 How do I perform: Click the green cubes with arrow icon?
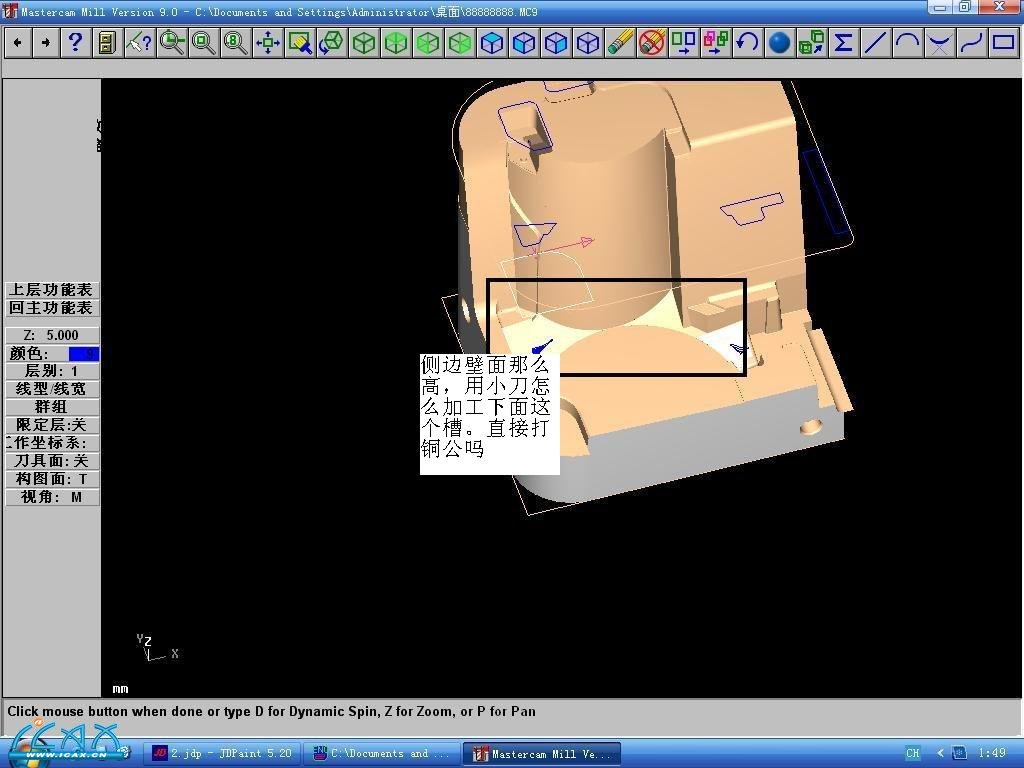coord(811,43)
